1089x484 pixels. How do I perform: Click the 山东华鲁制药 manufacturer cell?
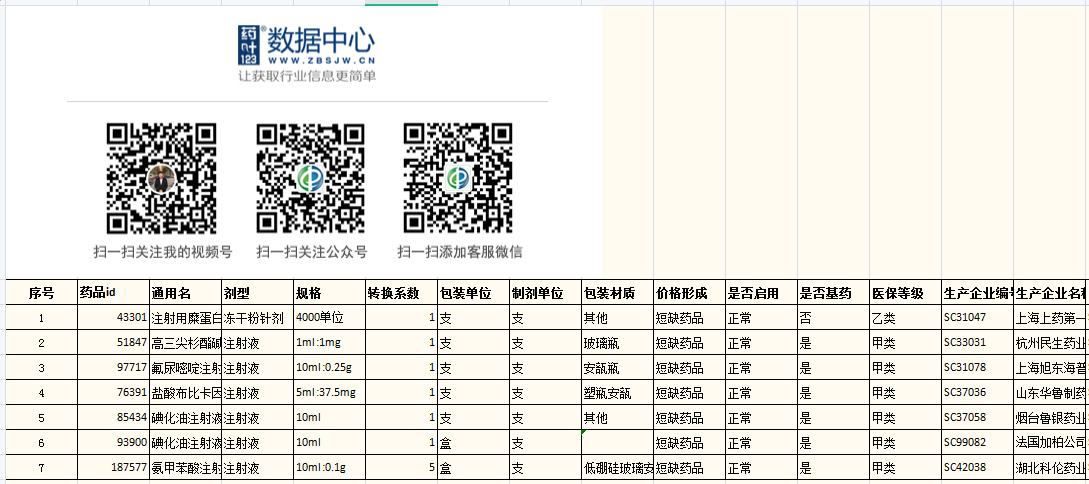coord(1051,393)
